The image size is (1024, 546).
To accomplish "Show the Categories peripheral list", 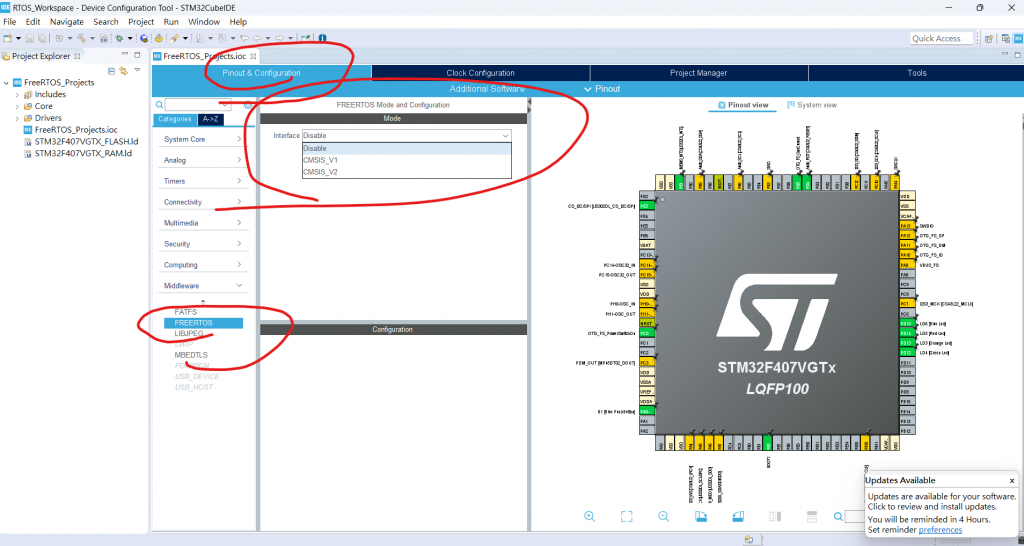I will tap(175, 120).
